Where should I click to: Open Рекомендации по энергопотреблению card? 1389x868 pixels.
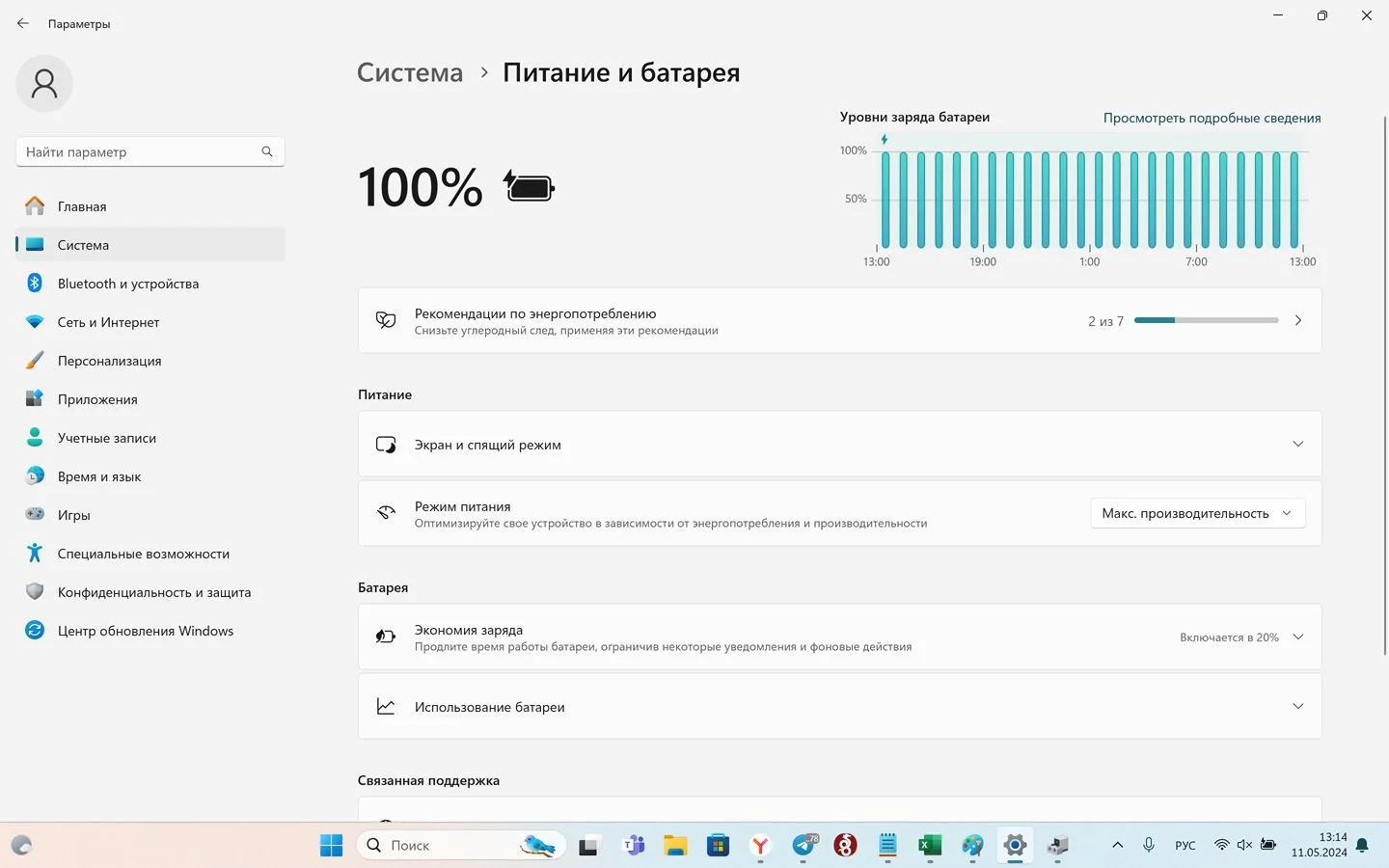point(839,320)
